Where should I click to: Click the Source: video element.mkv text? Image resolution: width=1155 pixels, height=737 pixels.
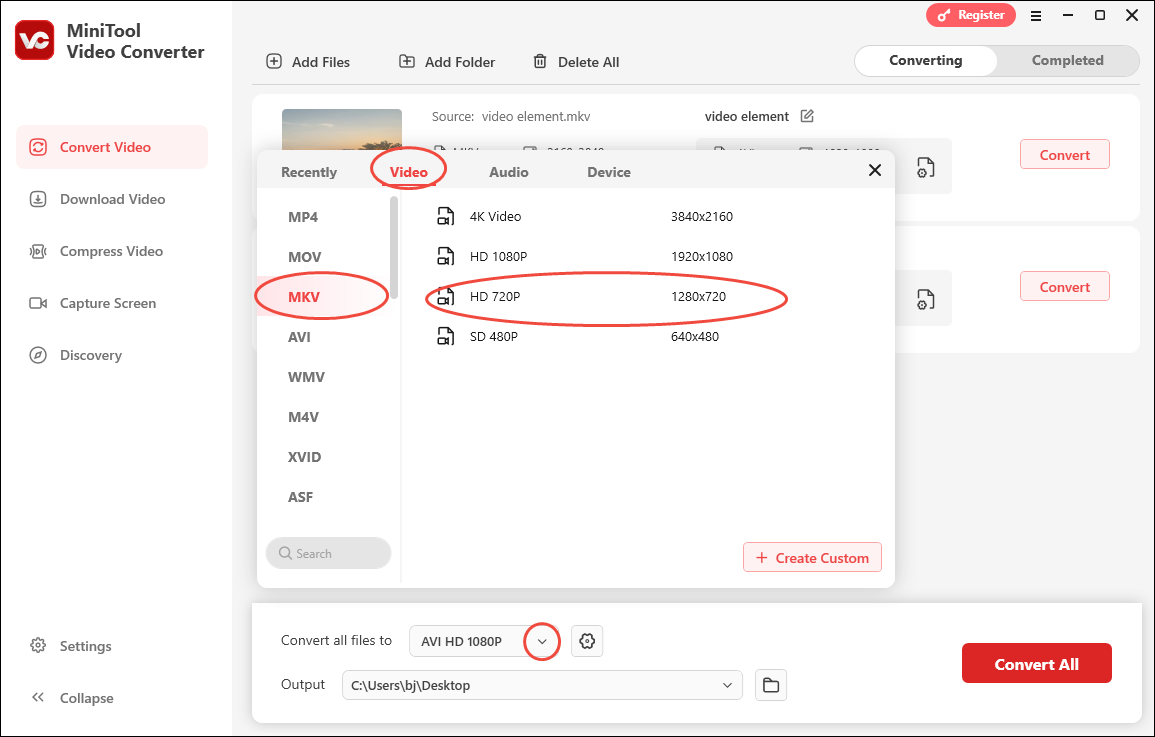tap(510, 116)
